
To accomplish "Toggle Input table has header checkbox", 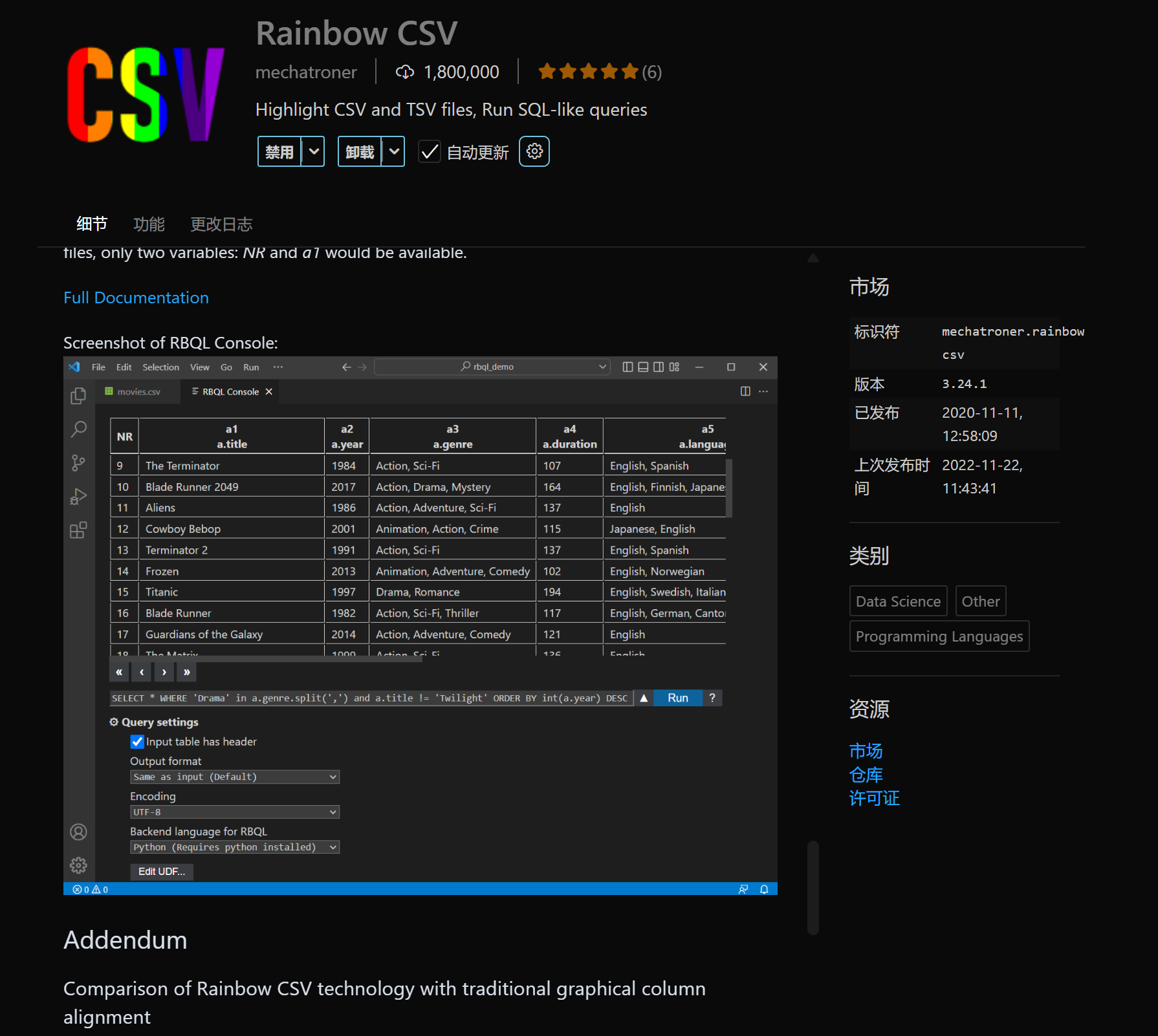I will (x=137, y=742).
